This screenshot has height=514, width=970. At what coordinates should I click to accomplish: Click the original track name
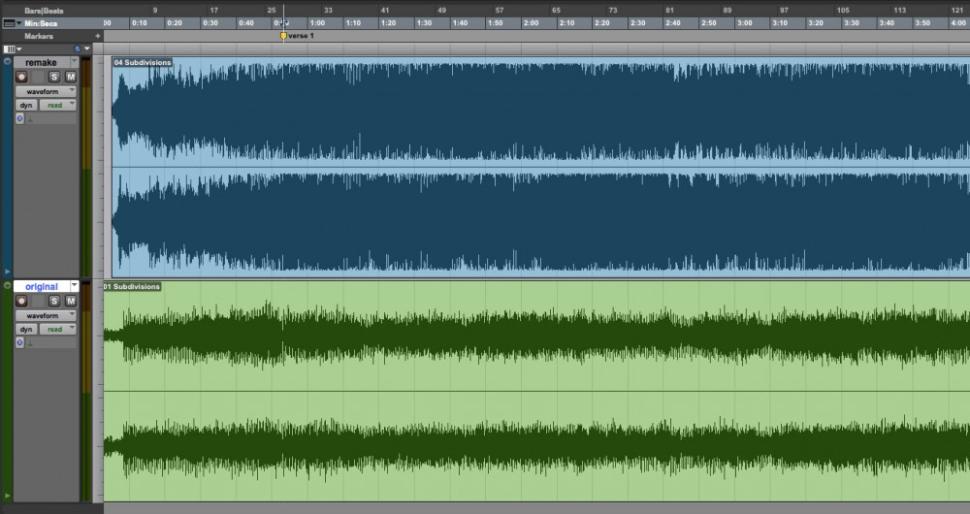41,286
